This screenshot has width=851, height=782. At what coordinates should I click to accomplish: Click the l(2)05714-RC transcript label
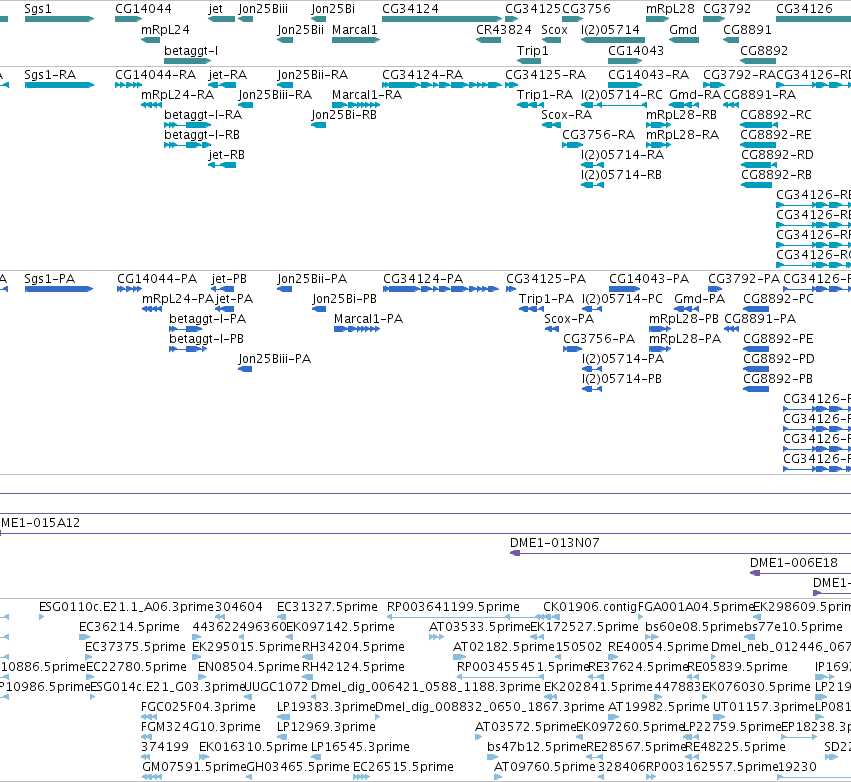coord(621,95)
